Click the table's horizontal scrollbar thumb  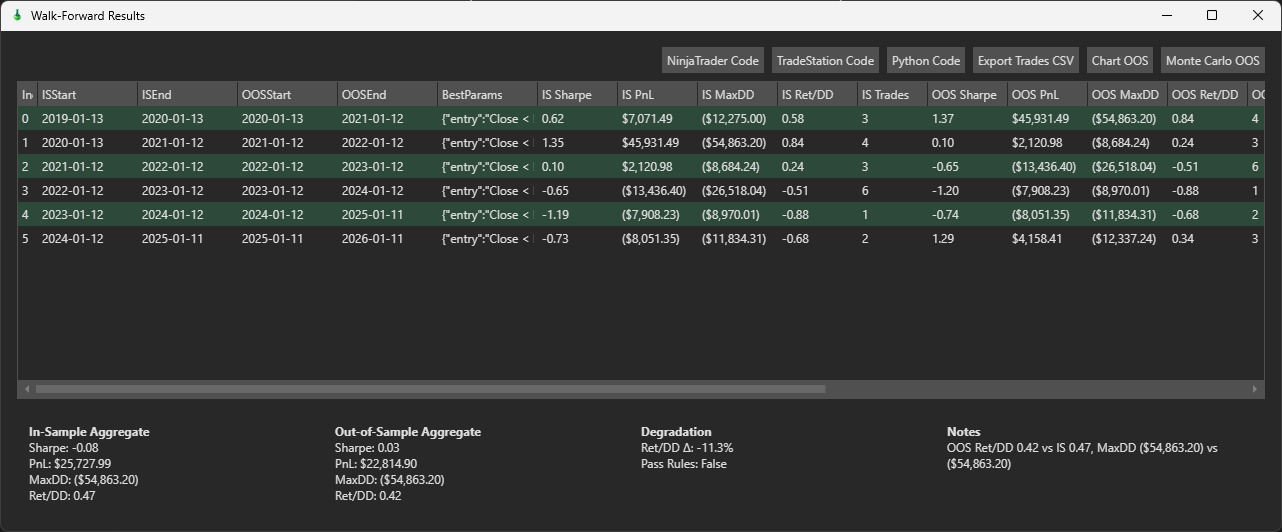[431, 389]
